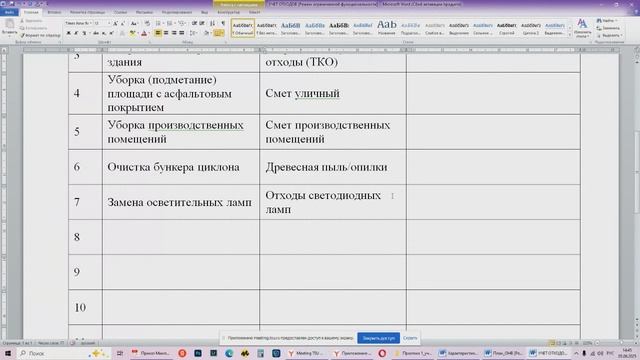Justify the text alignment
Viewport: 640px width, 360px height.
(182, 33)
